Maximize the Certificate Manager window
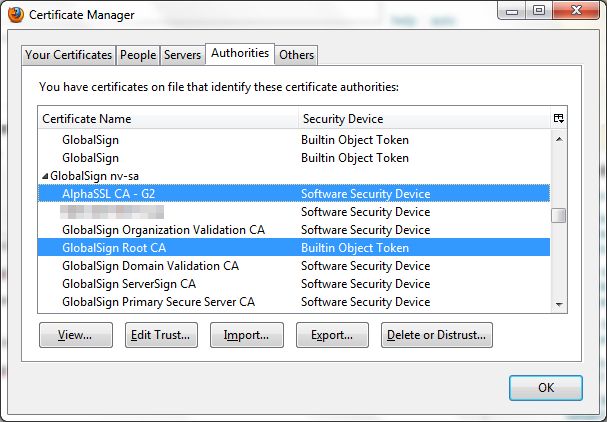 pyautogui.click(x=539, y=11)
